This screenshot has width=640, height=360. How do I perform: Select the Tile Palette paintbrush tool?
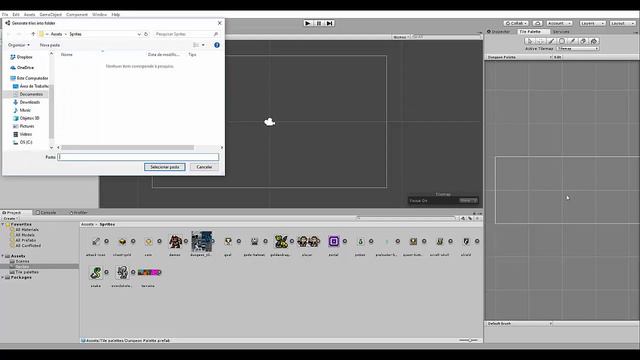551,41
